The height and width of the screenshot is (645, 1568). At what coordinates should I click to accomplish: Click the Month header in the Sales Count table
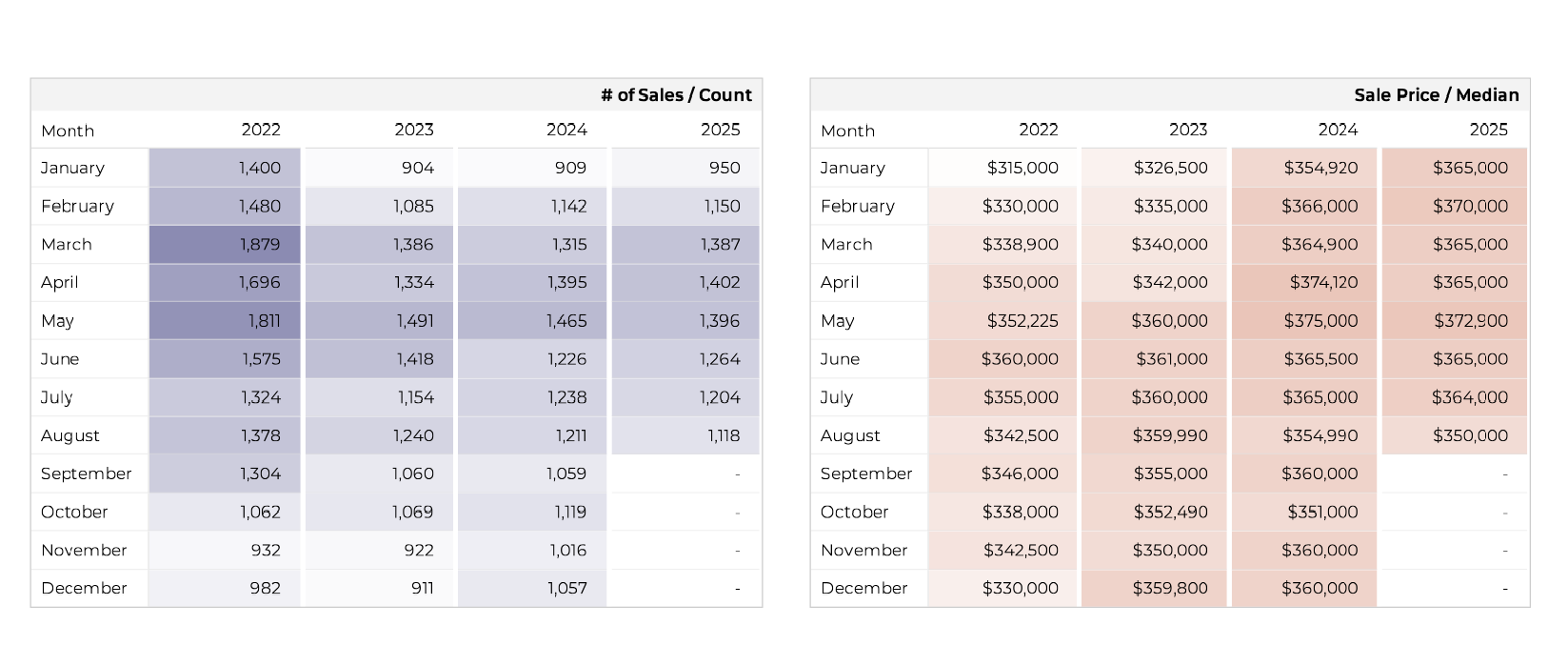(68, 131)
